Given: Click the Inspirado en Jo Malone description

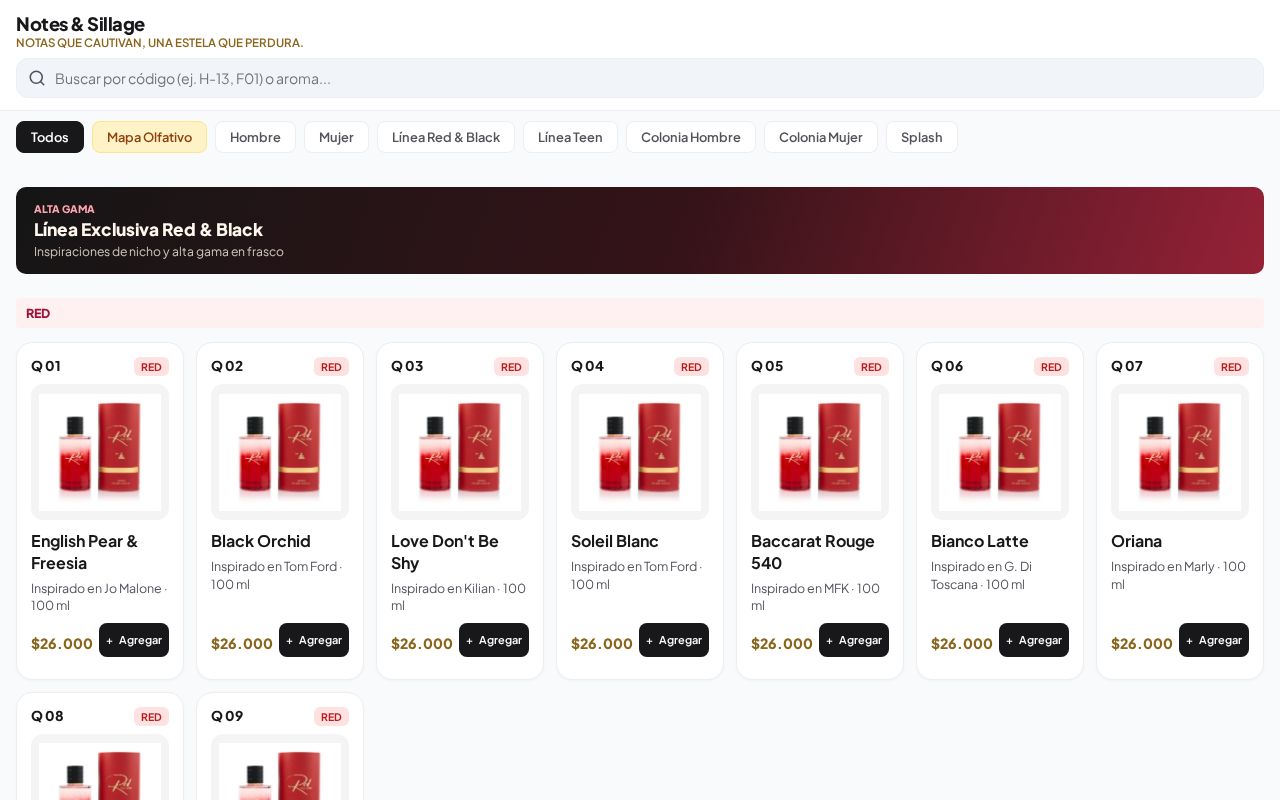Looking at the screenshot, I should pyautogui.click(x=99, y=597).
